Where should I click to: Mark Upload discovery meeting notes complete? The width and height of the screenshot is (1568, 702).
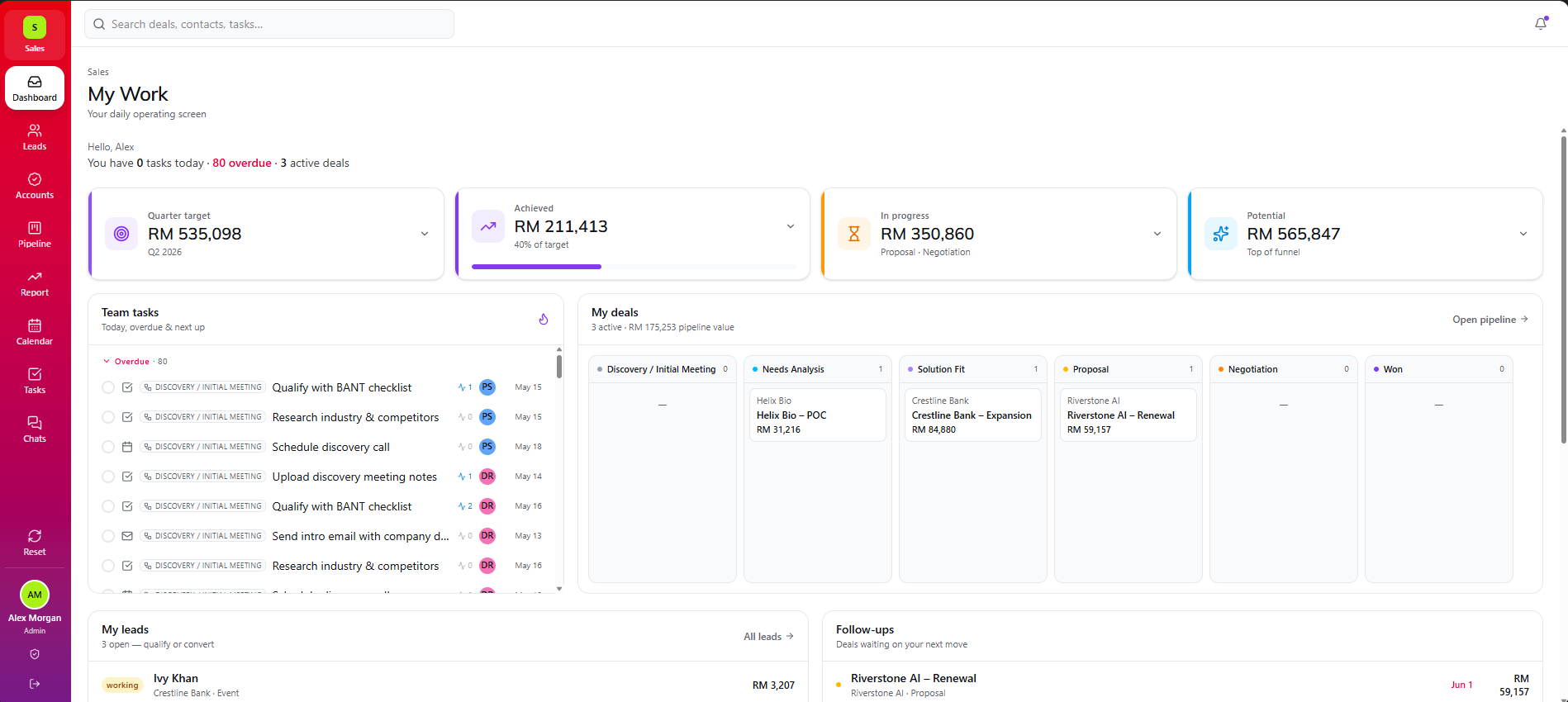[x=108, y=477]
